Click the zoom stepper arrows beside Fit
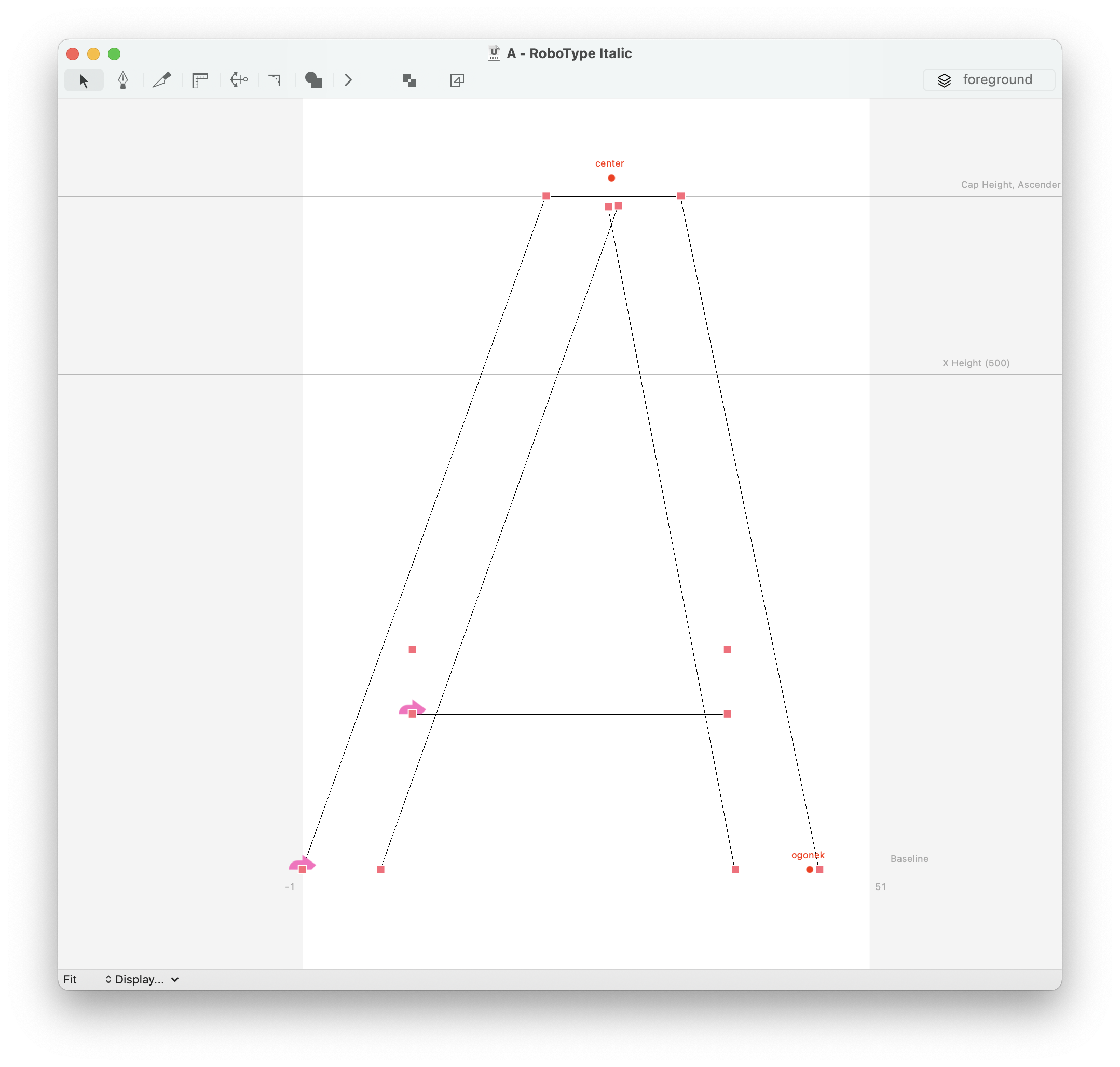This screenshot has width=1120, height=1067. [108, 979]
